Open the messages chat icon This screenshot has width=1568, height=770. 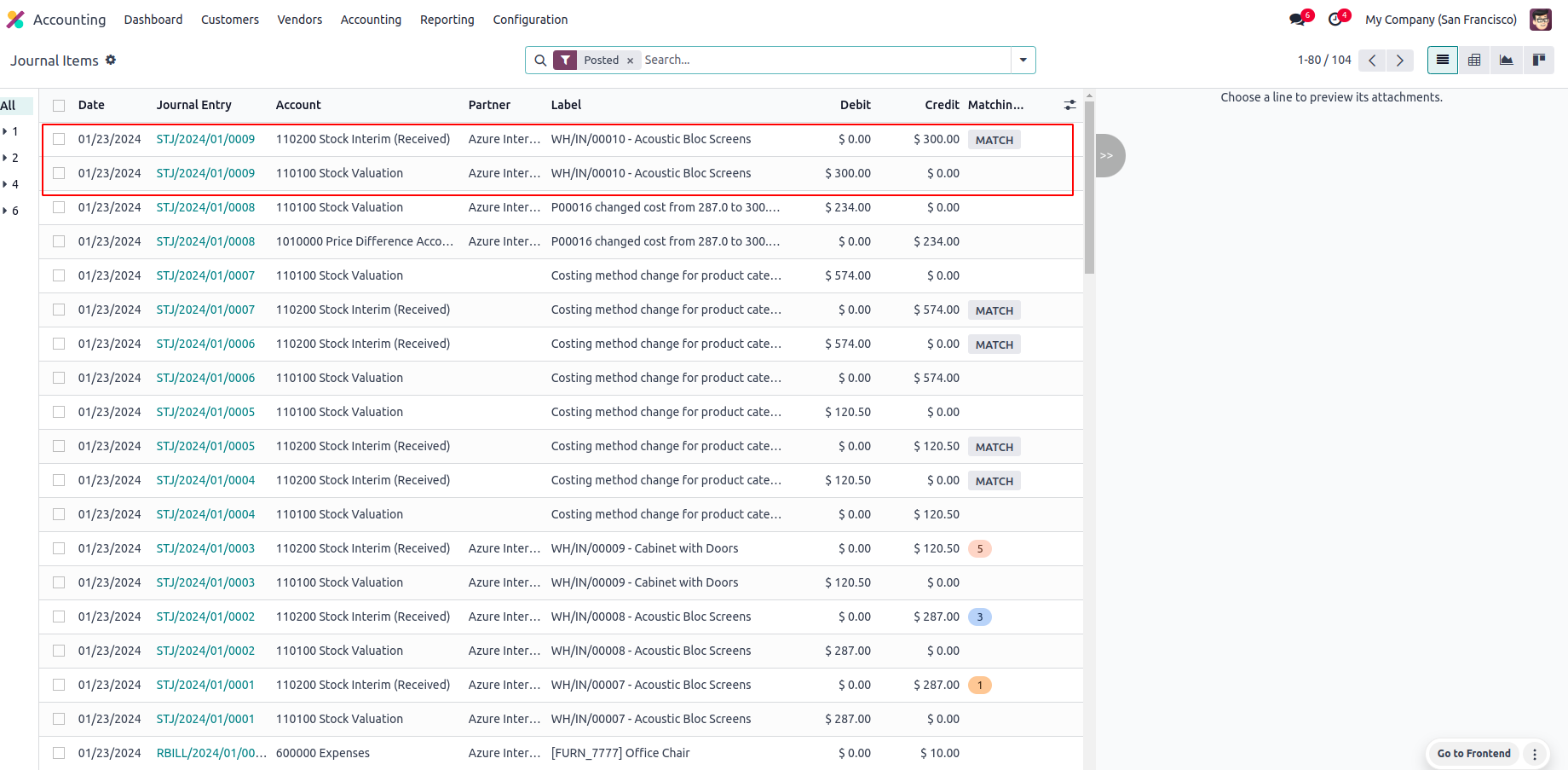coord(1298,20)
